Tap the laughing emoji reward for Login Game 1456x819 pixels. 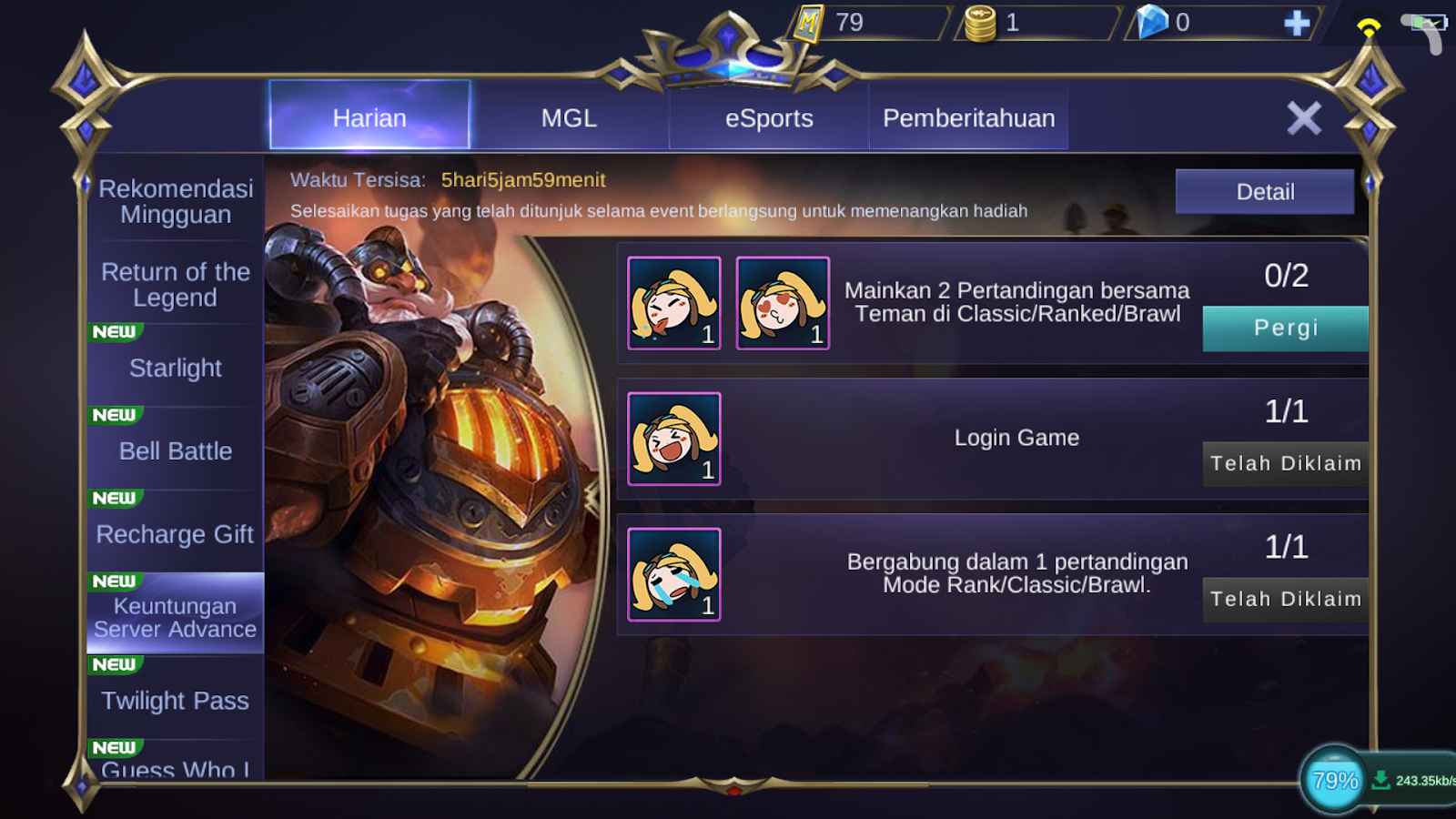[x=674, y=439]
